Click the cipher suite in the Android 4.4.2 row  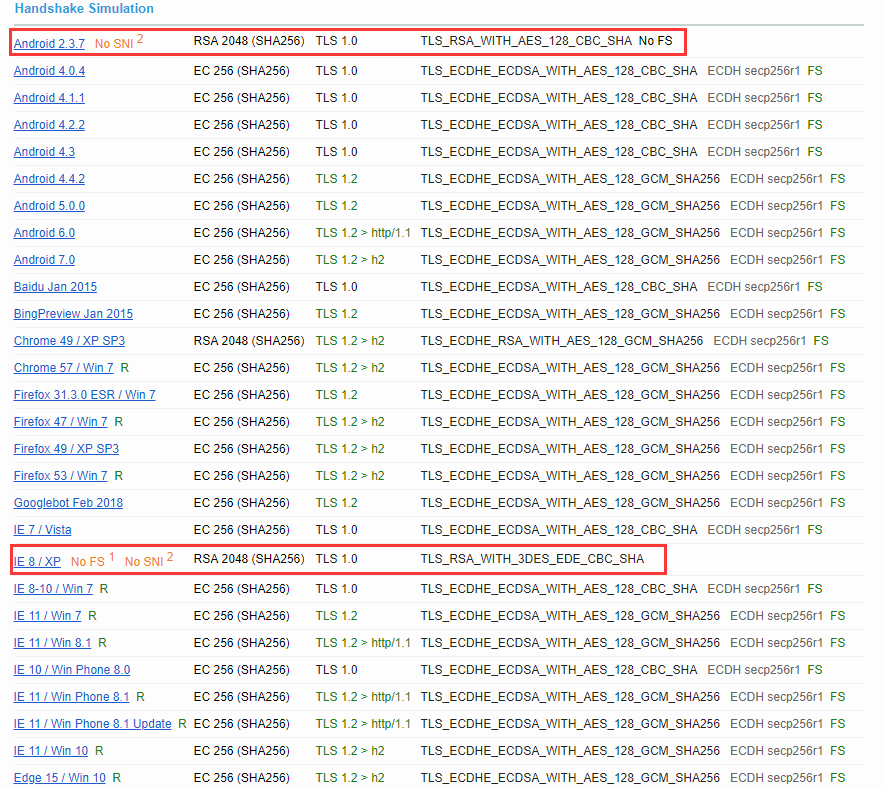pos(570,179)
